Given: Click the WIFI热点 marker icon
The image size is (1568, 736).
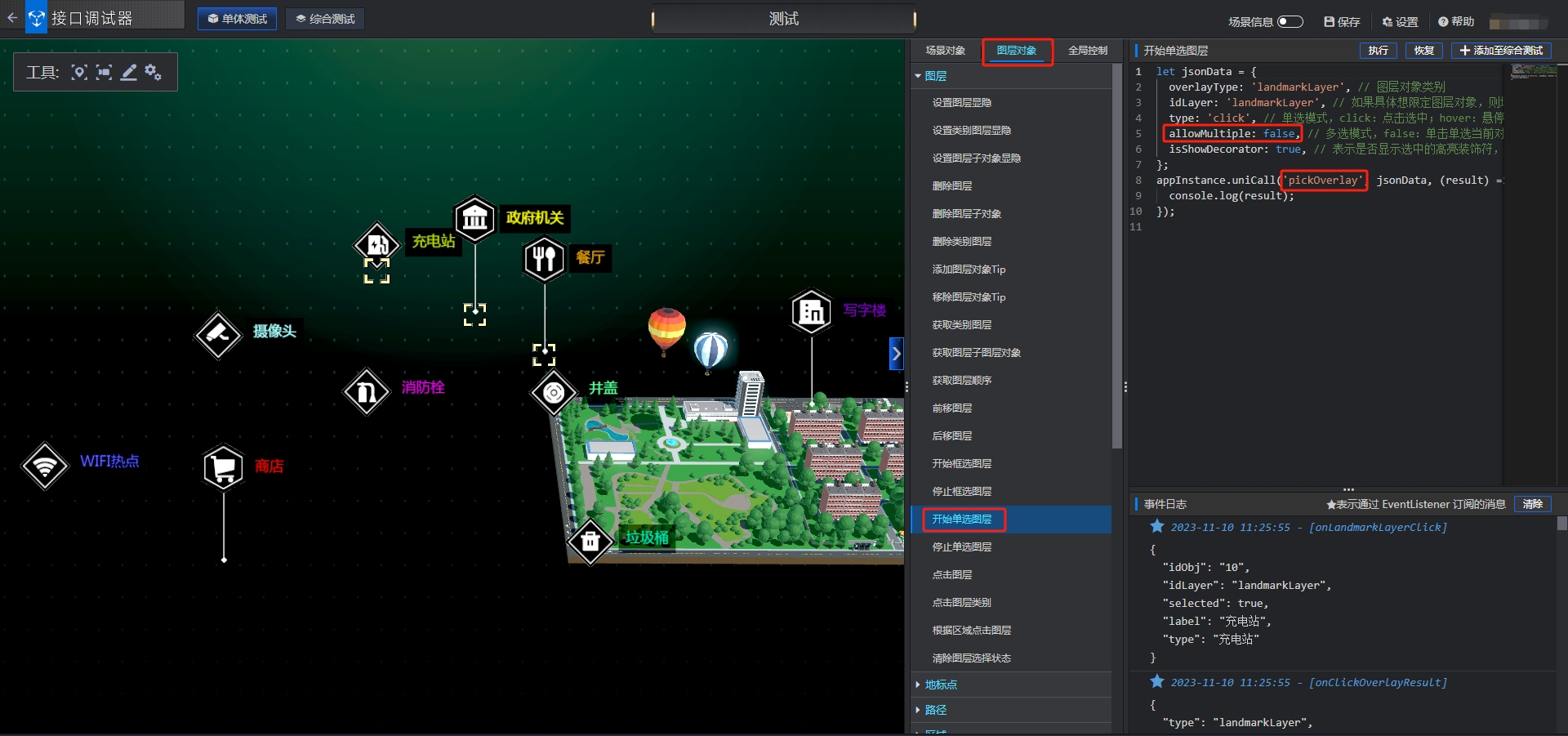Looking at the screenshot, I should 45,466.
